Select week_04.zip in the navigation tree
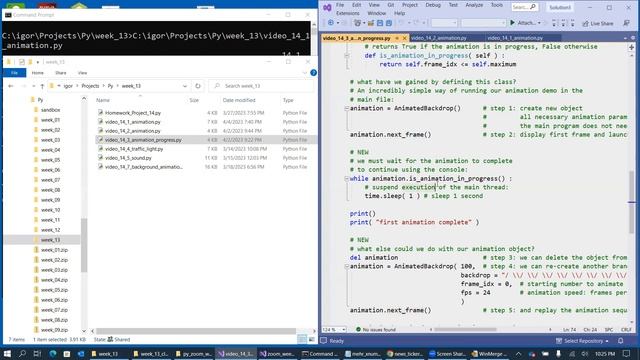640x360 pixels. tap(54, 280)
